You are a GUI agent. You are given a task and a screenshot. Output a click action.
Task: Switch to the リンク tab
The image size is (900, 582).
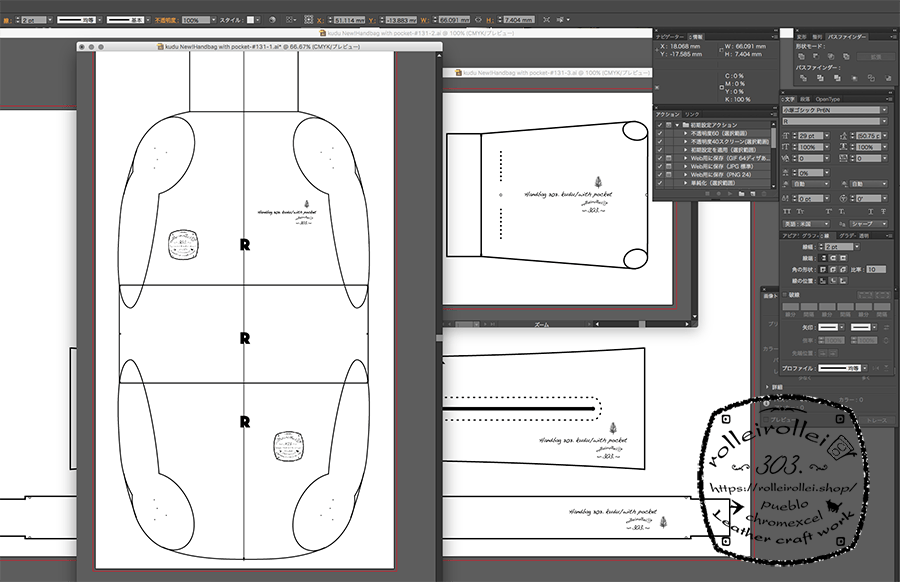coord(692,114)
